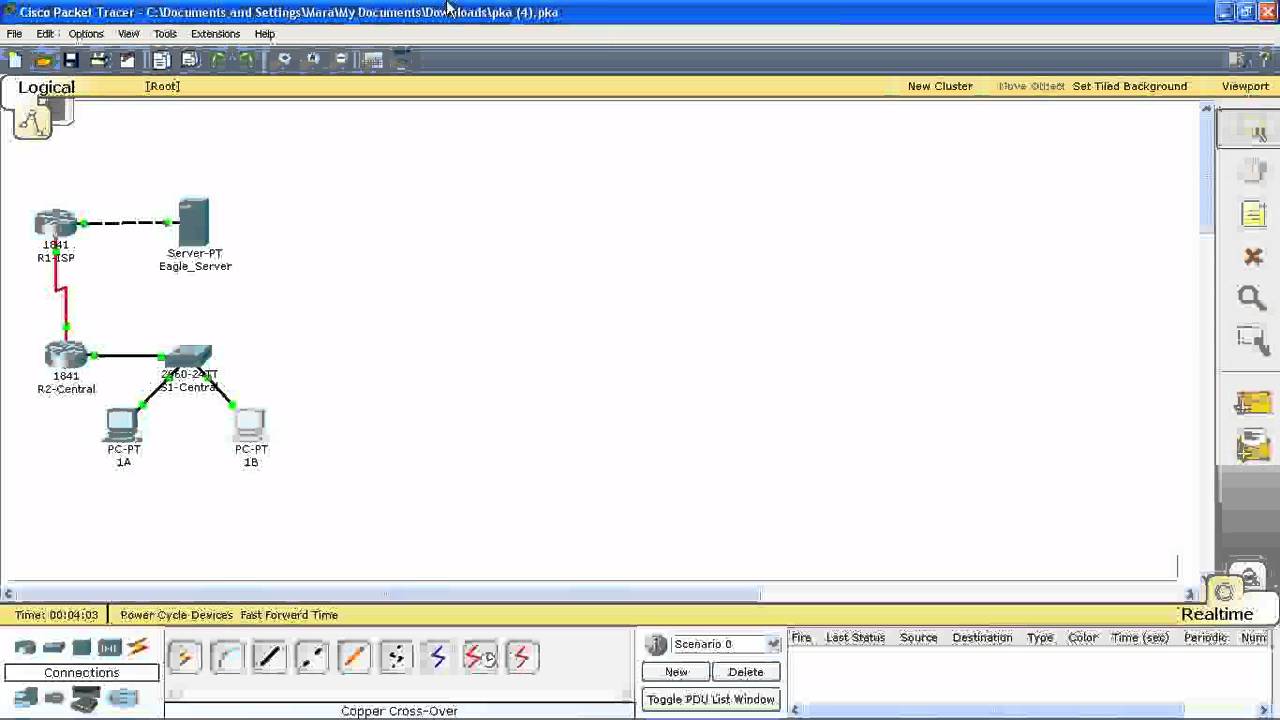
Task: Select the WAN Emulation category icon
Action: 54,698
